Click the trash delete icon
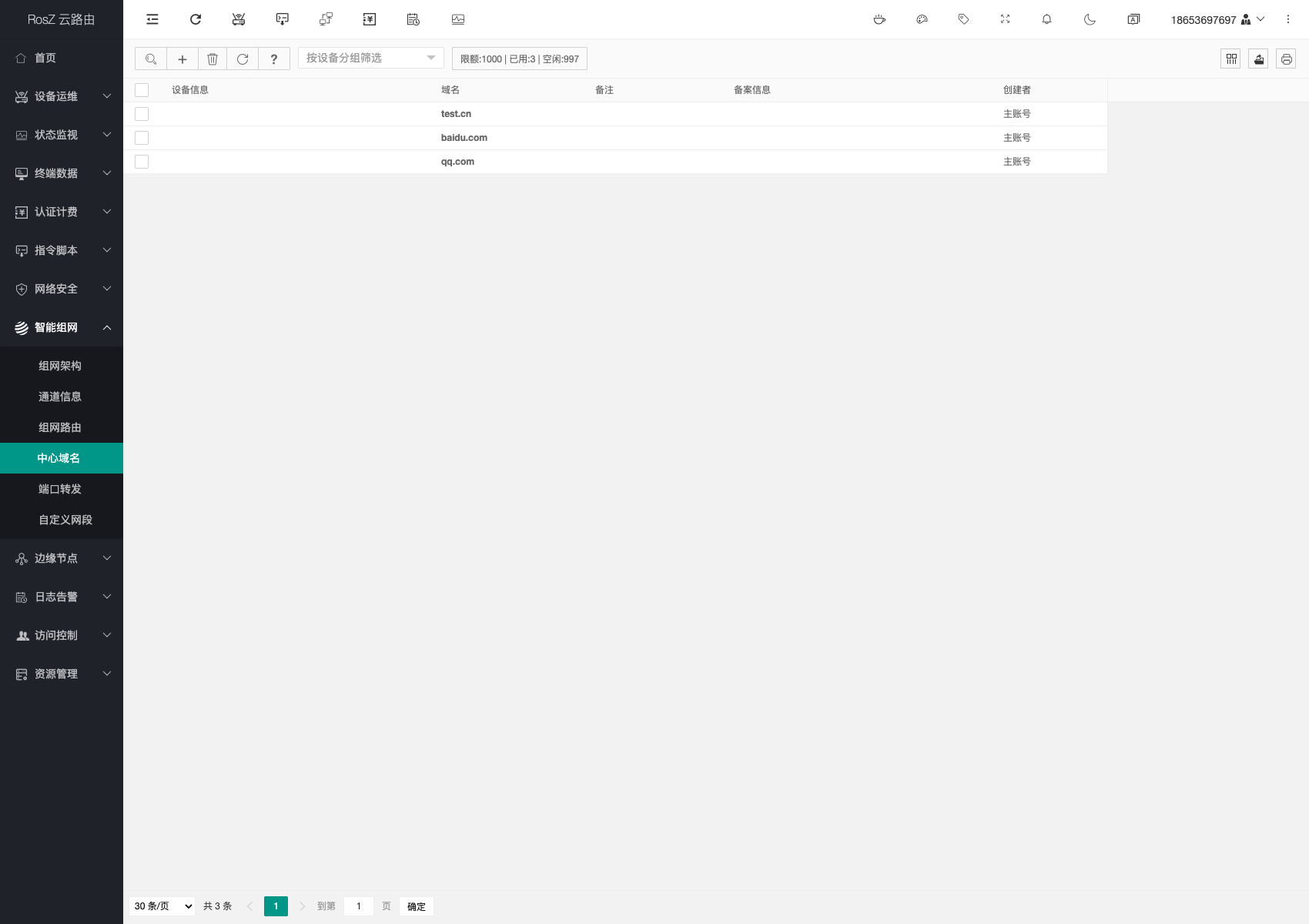This screenshot has width=1309, height=924. click(213, 59)
